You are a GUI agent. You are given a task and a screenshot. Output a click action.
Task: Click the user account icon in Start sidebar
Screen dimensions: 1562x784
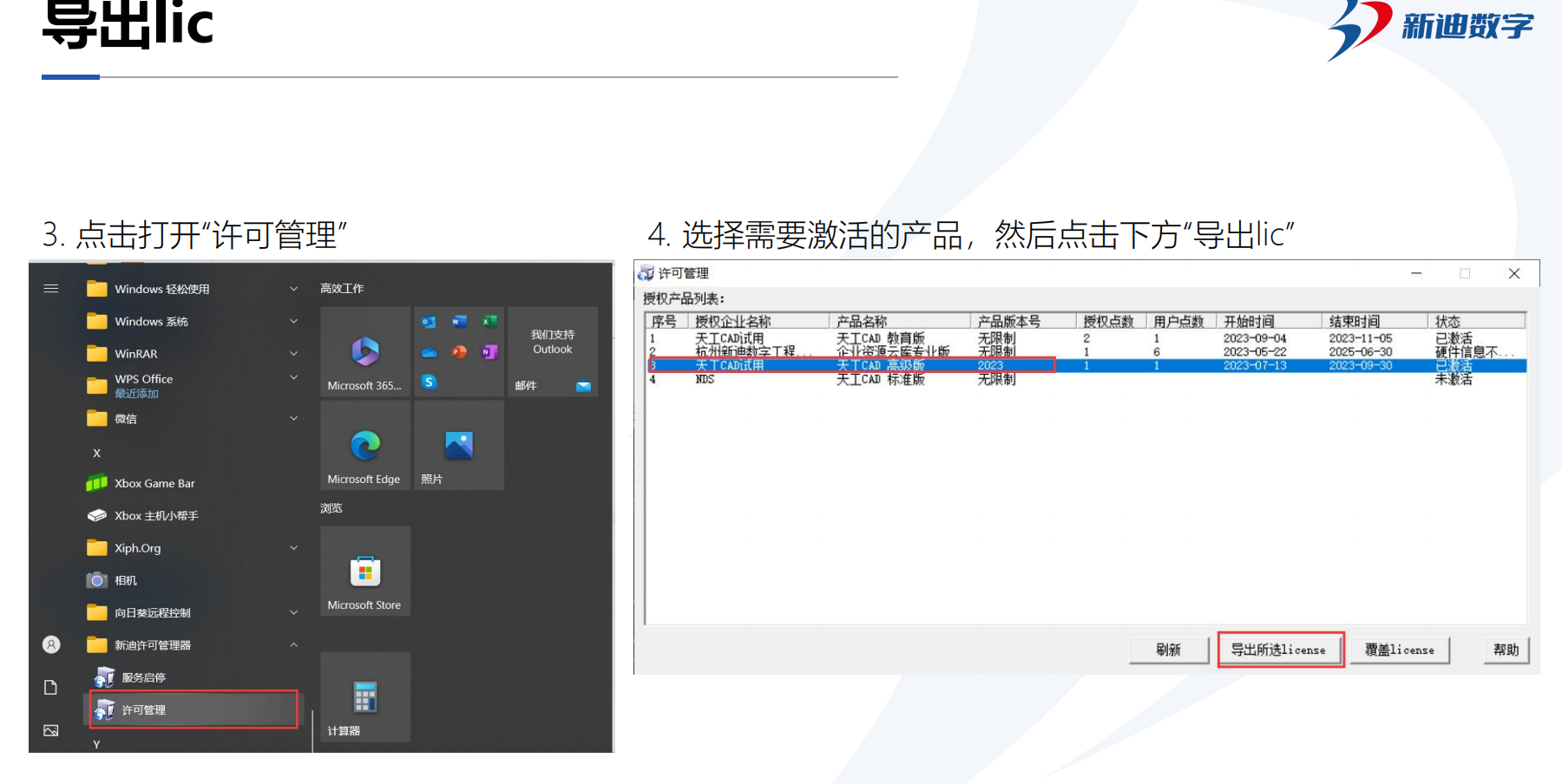51,644
